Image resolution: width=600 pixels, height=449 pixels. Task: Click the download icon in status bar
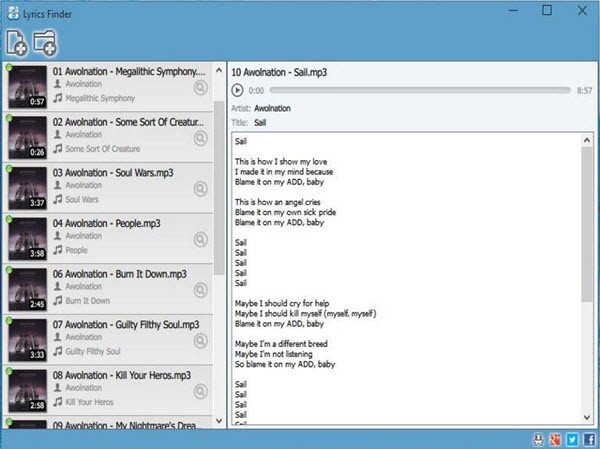coord(538,439)
